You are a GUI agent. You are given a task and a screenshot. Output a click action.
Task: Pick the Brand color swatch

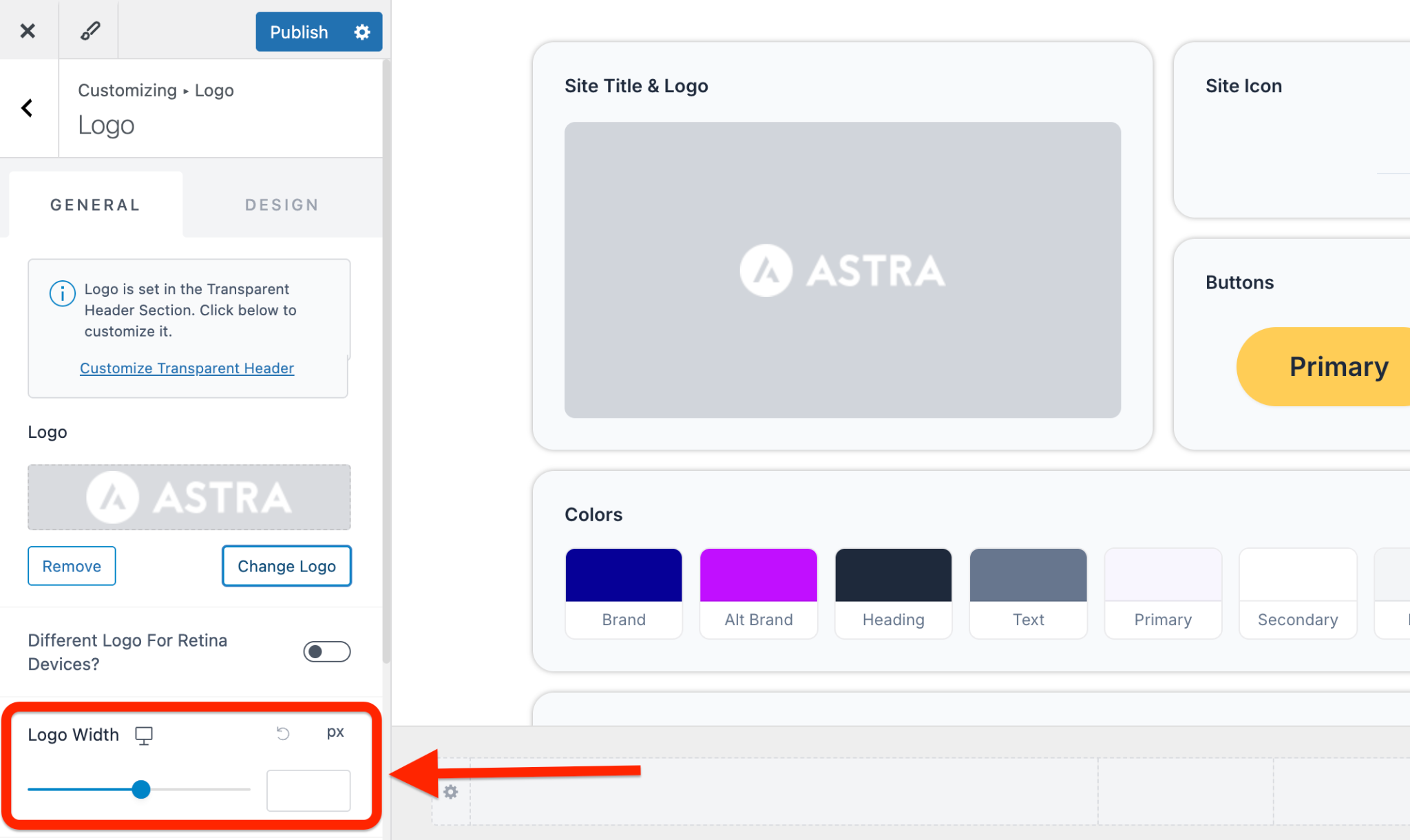[624, 576]
